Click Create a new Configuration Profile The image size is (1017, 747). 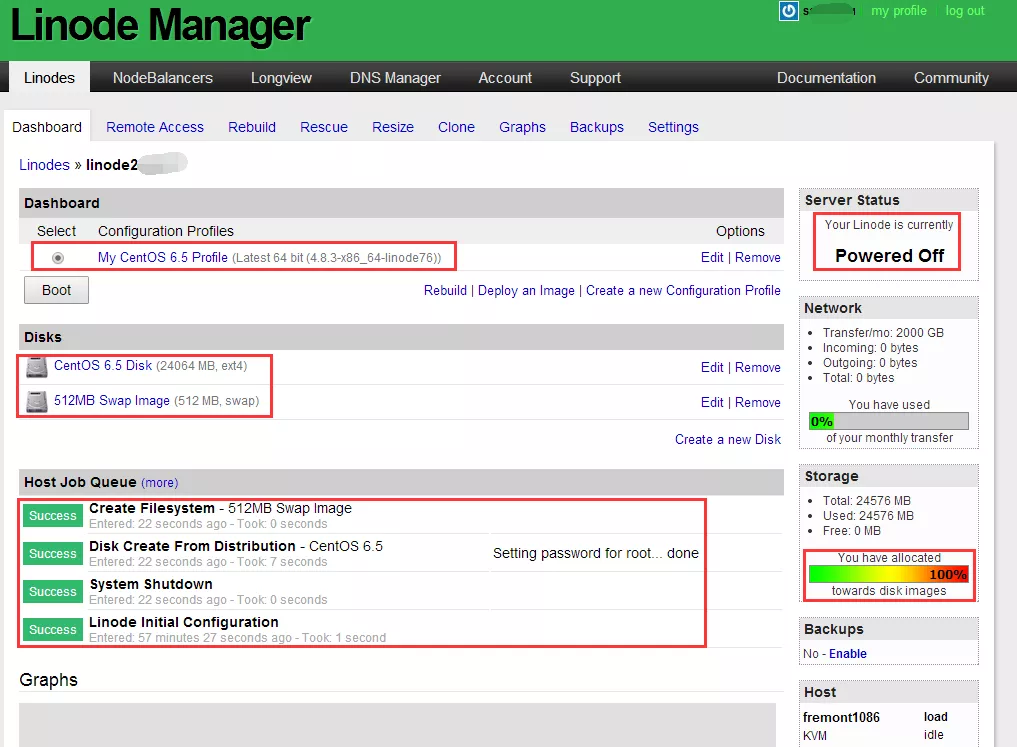click(x=683, y=290)
